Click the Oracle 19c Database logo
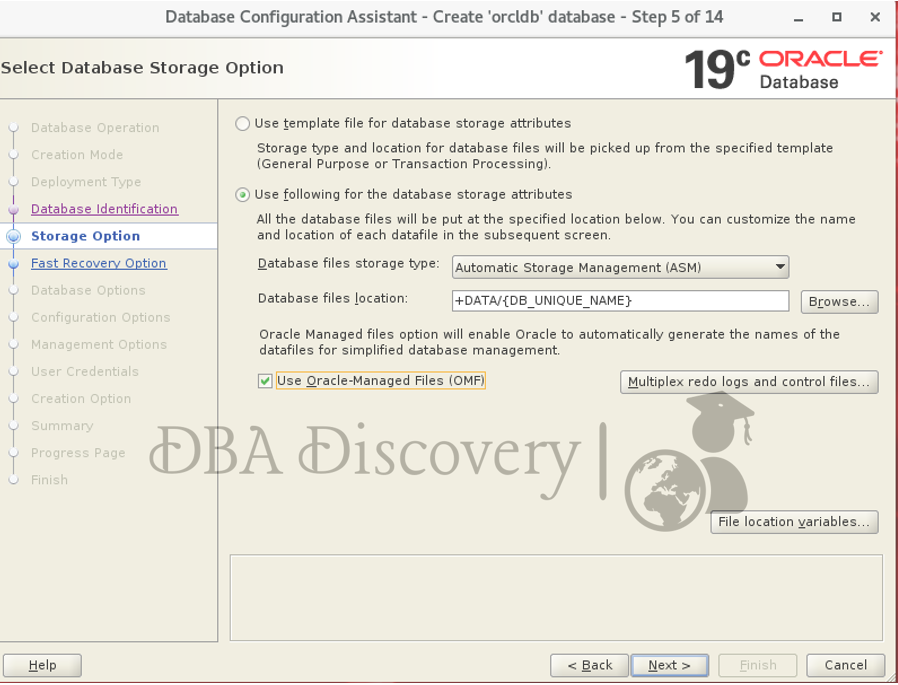Screen dimensions: 898x685 782,69
